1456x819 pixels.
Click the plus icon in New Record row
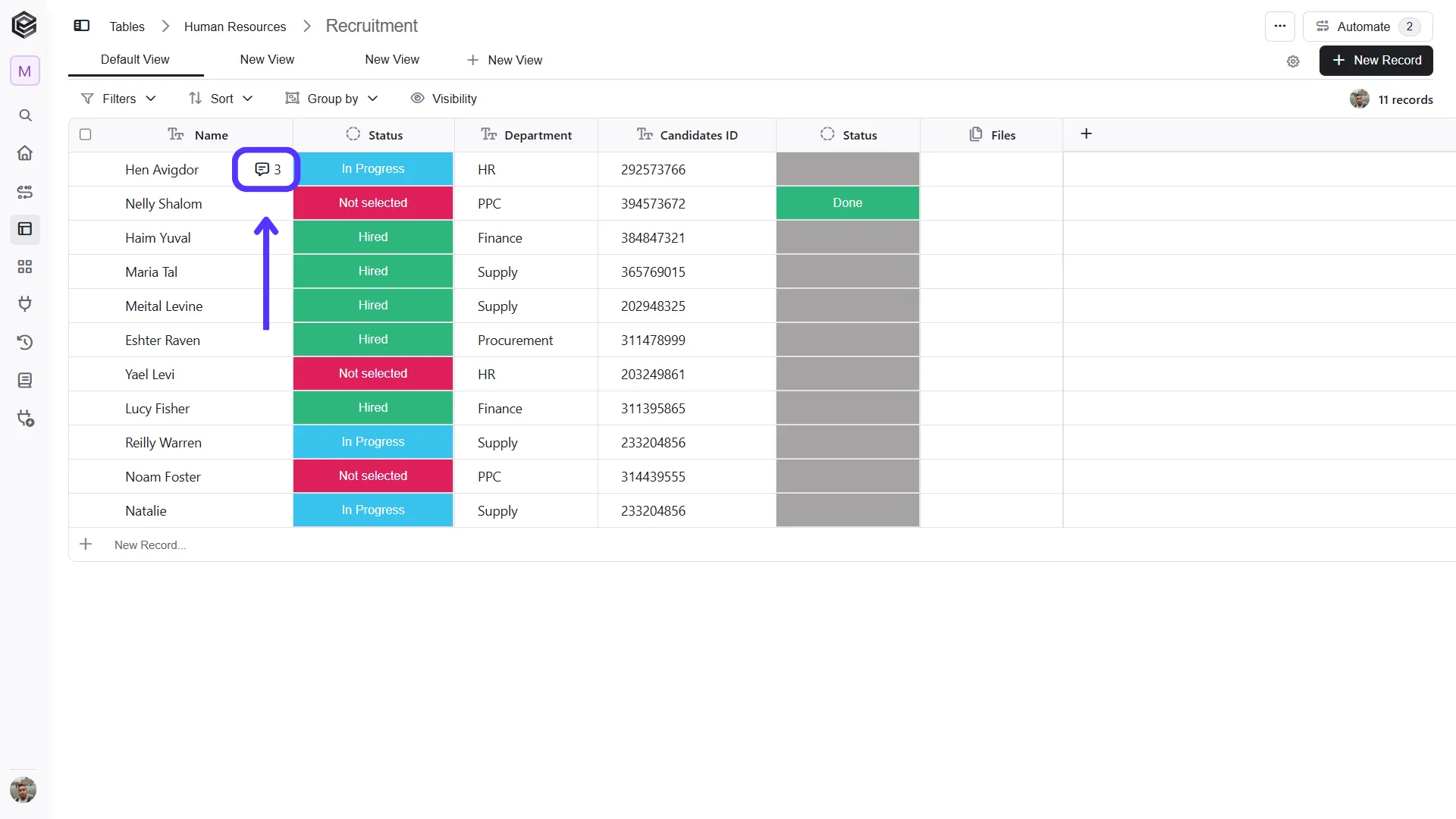tap(86, 544)
